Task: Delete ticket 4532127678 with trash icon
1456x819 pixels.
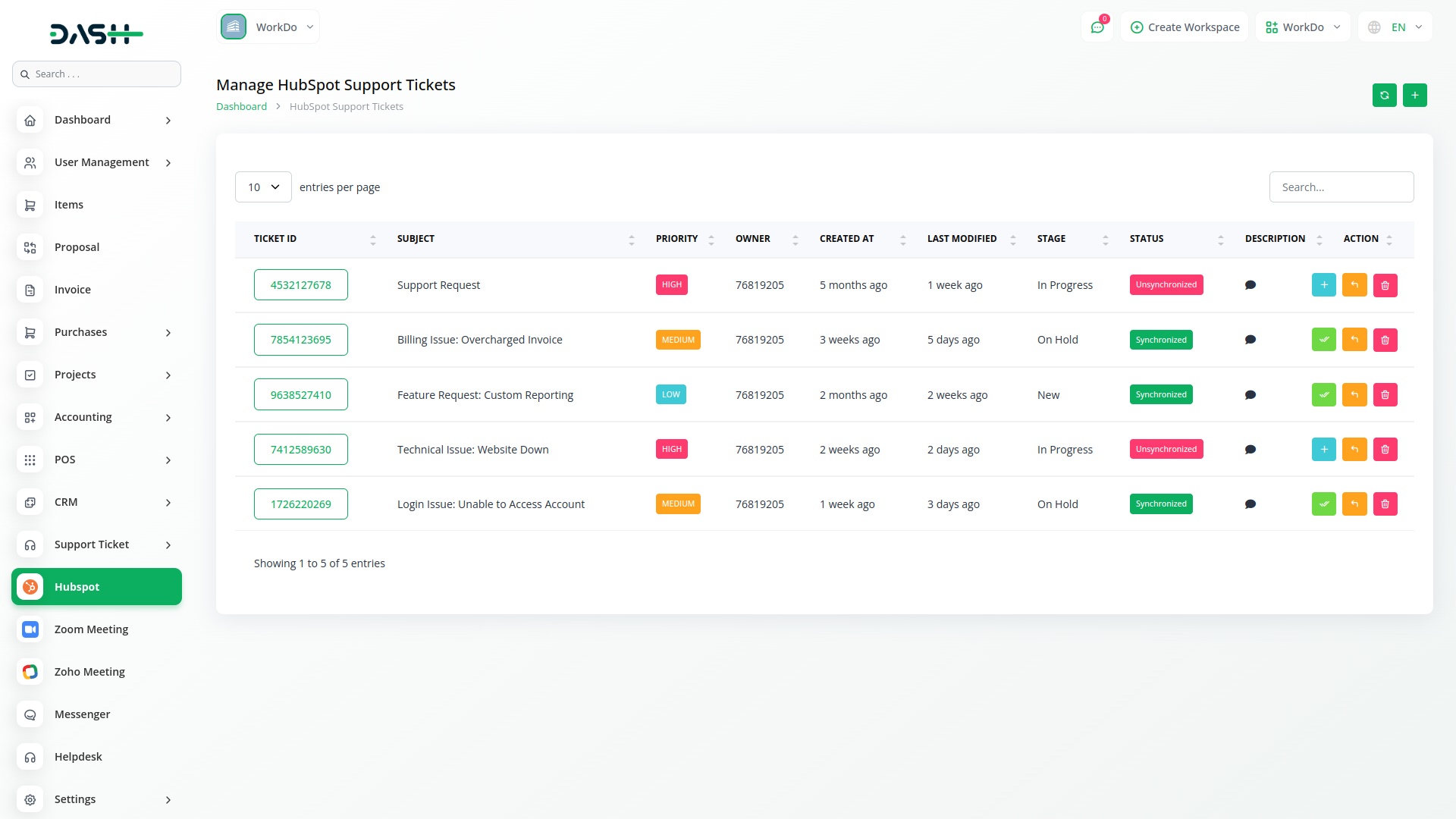Action: tap(1385, 285)
